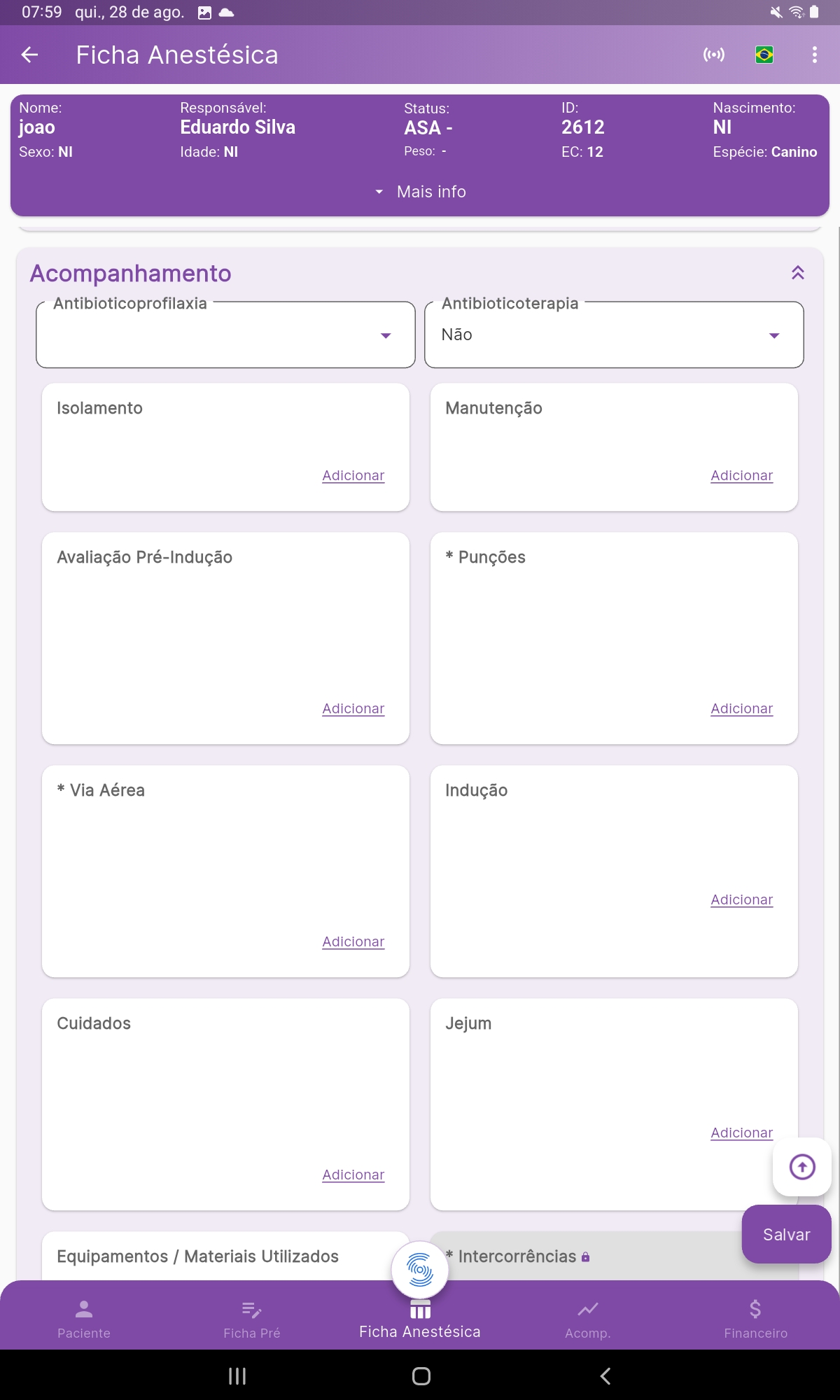Screen dimensions: 840x1400
Task: Tap the Brazil flag language icon
Action: coord(764,55)
